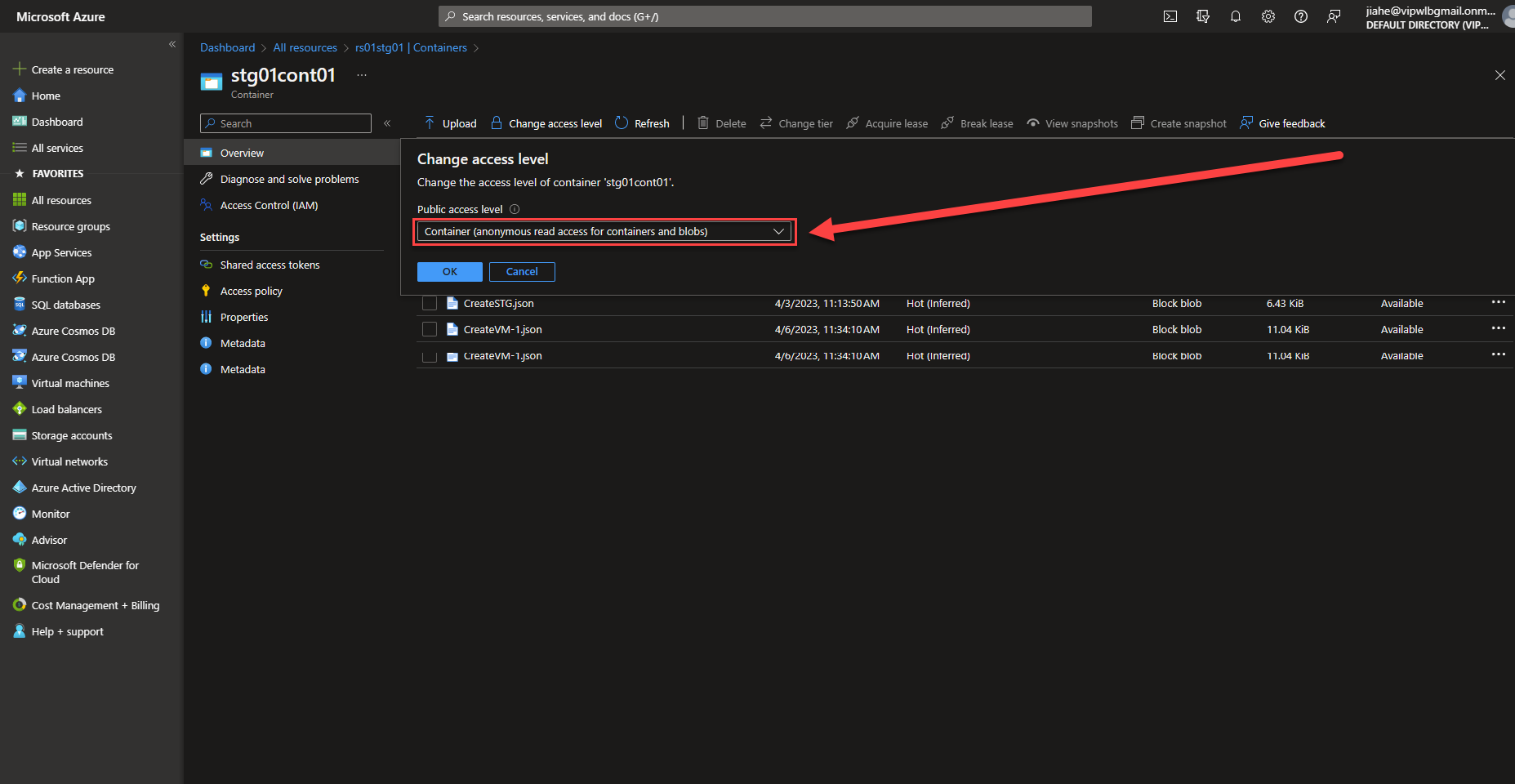Open the Overview menu item
Image resolution: width=1515 pixels, height=784 pixels.
[292, 153]
